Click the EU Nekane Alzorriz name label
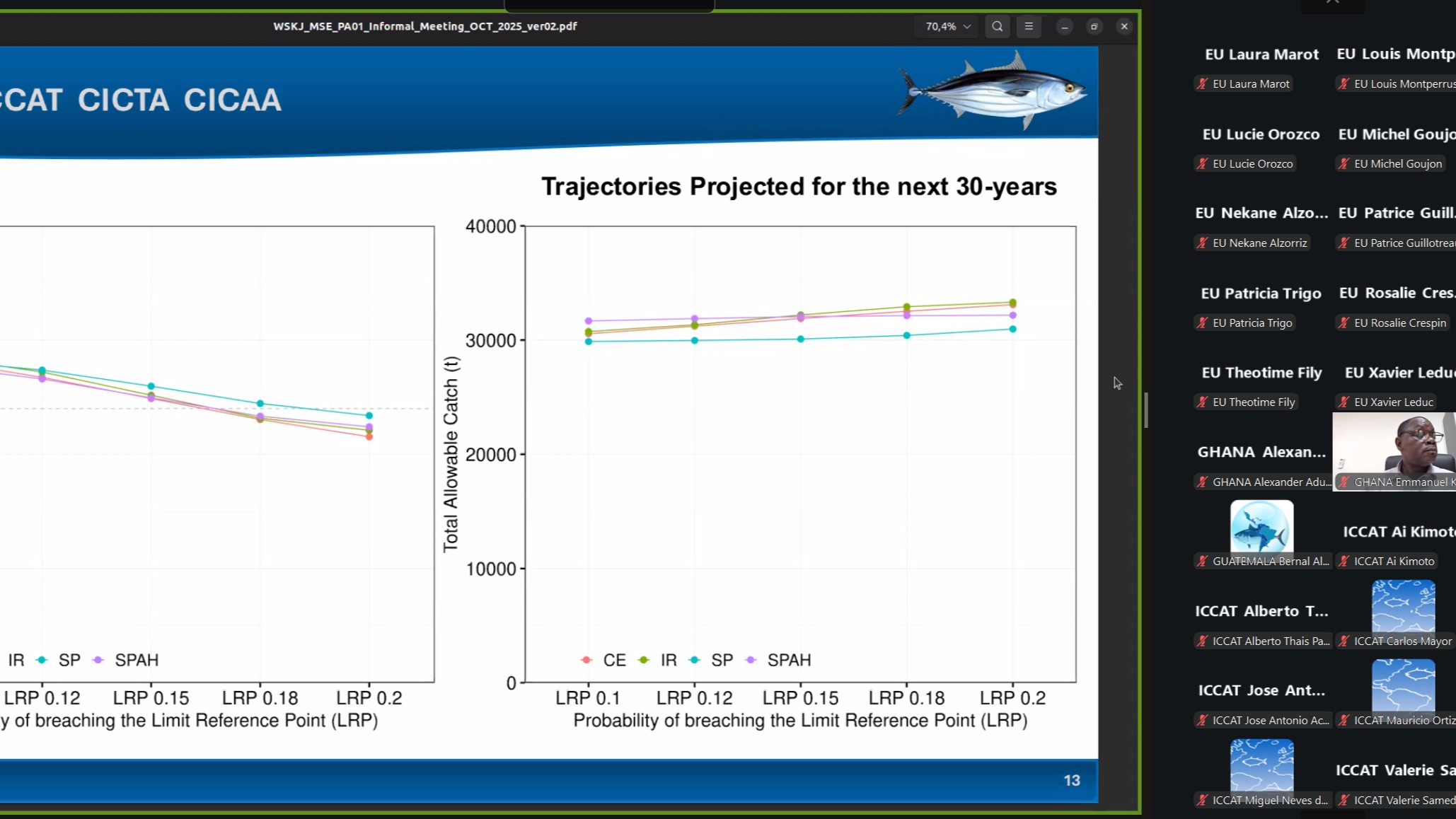Viewport: 1456px width, 819px height. click(1259, 243)
